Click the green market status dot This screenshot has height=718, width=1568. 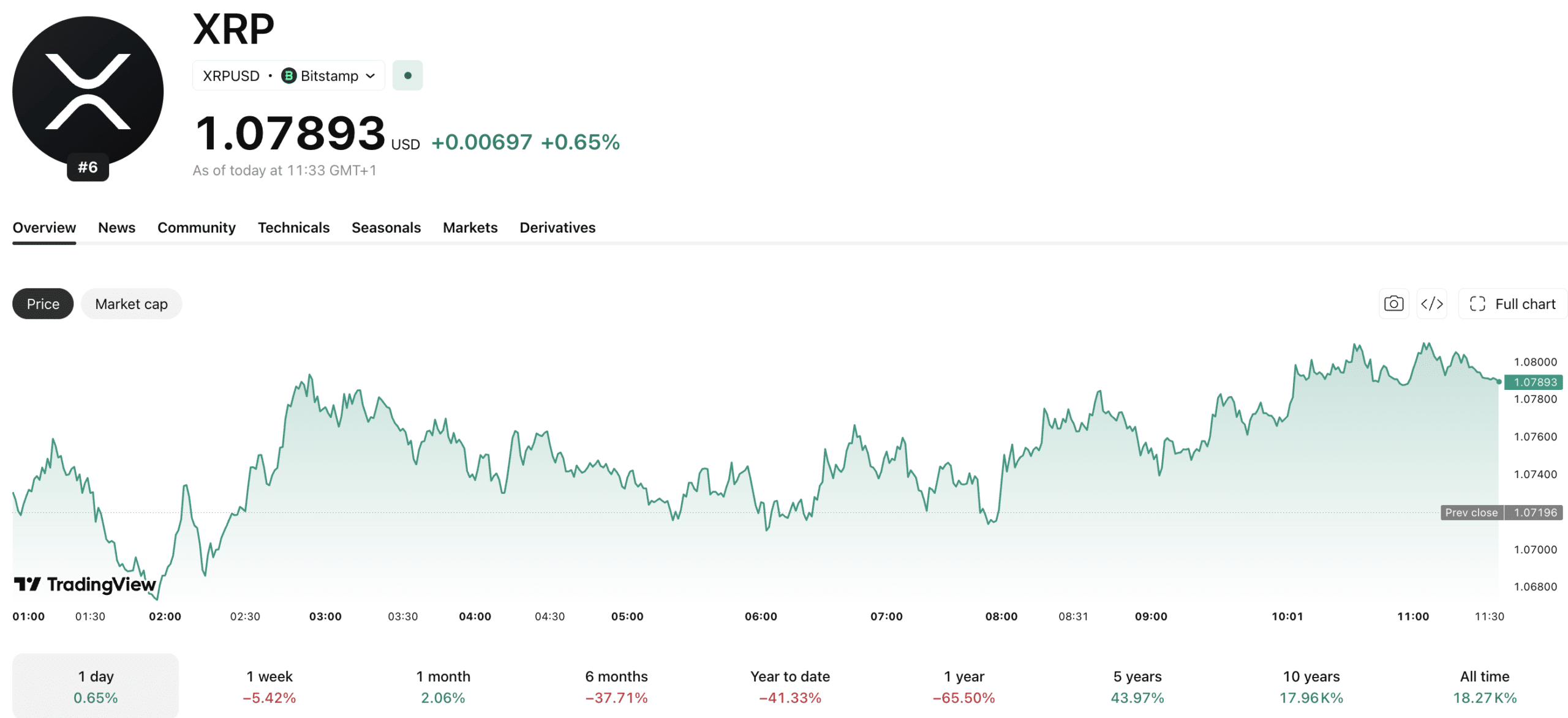point(407,75)
